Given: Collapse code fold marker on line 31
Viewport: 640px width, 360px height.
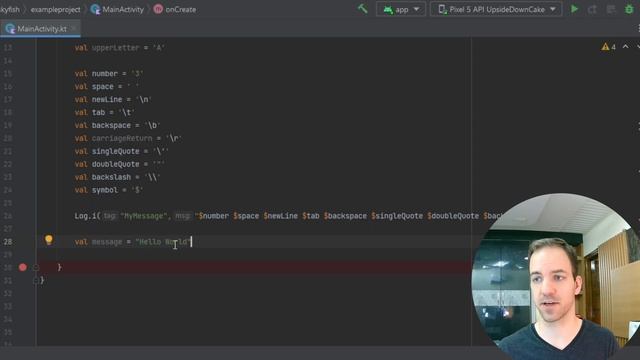Looking at the screenshot, I should pos(36,280).
